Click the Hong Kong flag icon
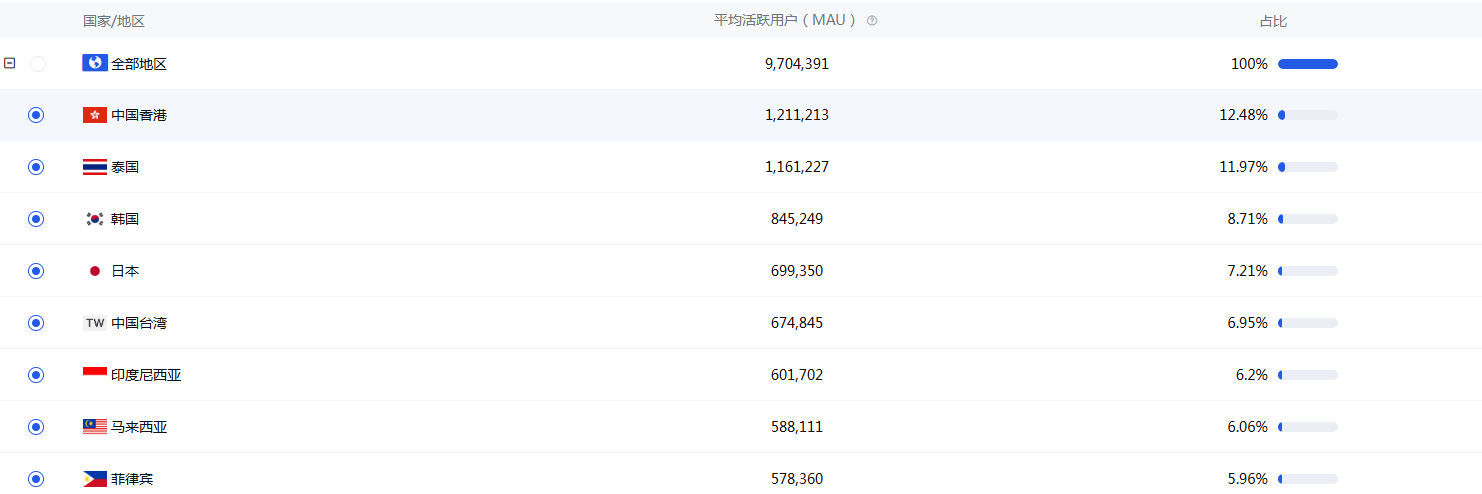 pos(94,115)
